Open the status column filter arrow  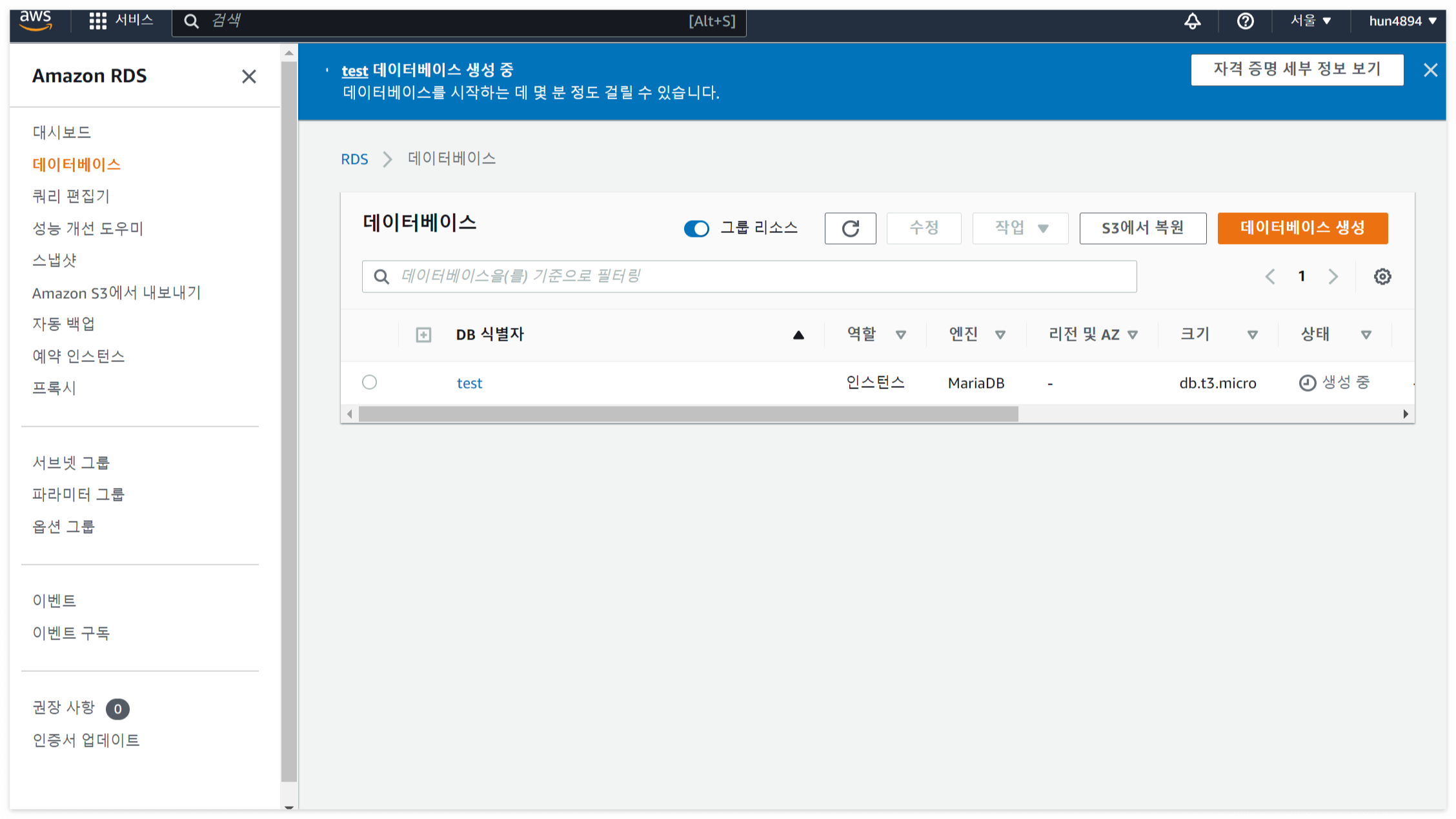click(1366, 335)
